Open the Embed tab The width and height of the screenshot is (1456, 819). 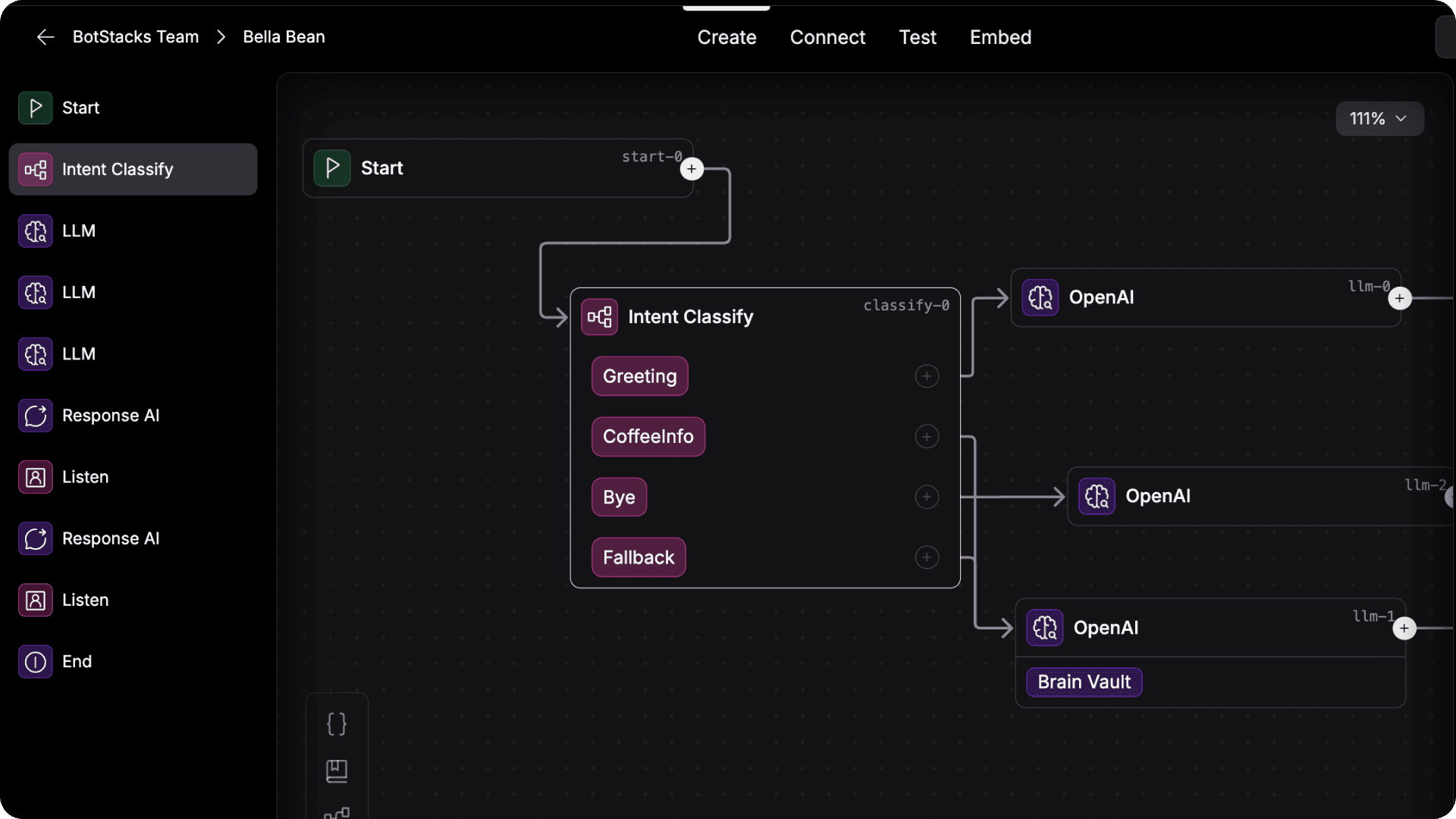tap(1000, 37)
